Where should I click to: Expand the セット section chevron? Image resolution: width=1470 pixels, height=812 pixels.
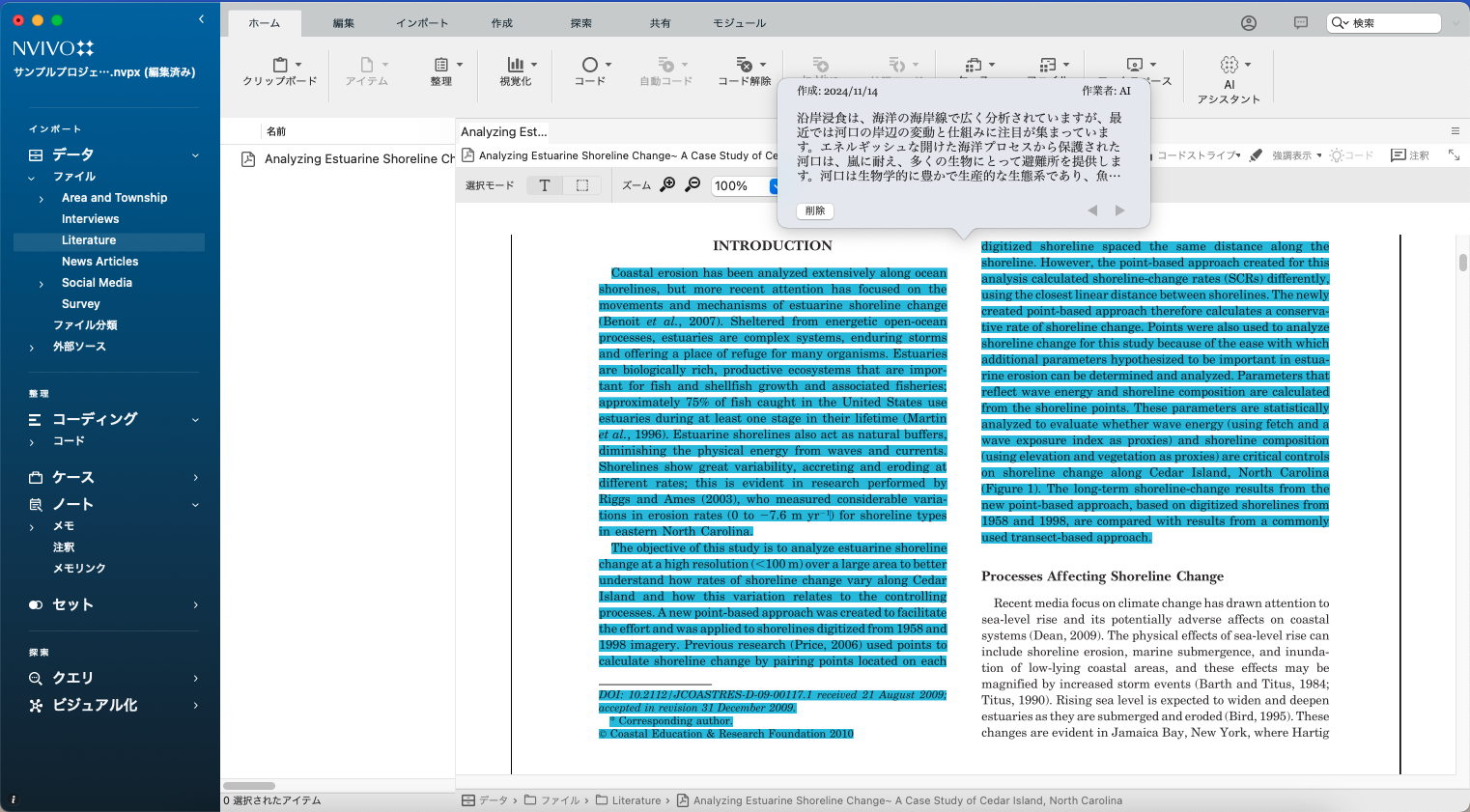(195, 605)
